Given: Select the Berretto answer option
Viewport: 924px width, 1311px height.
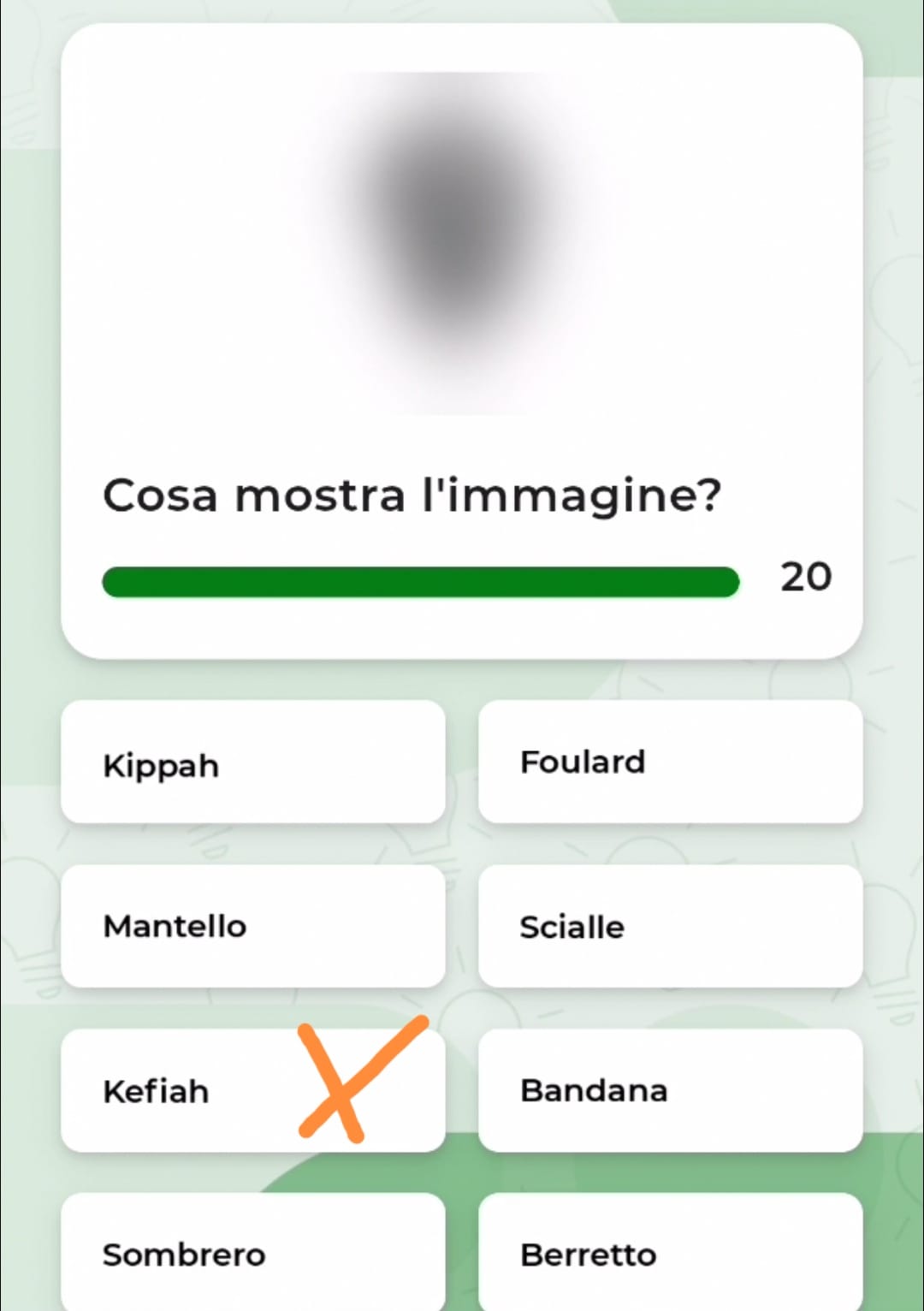Looking at the screenshot, I should [670, 1254].
